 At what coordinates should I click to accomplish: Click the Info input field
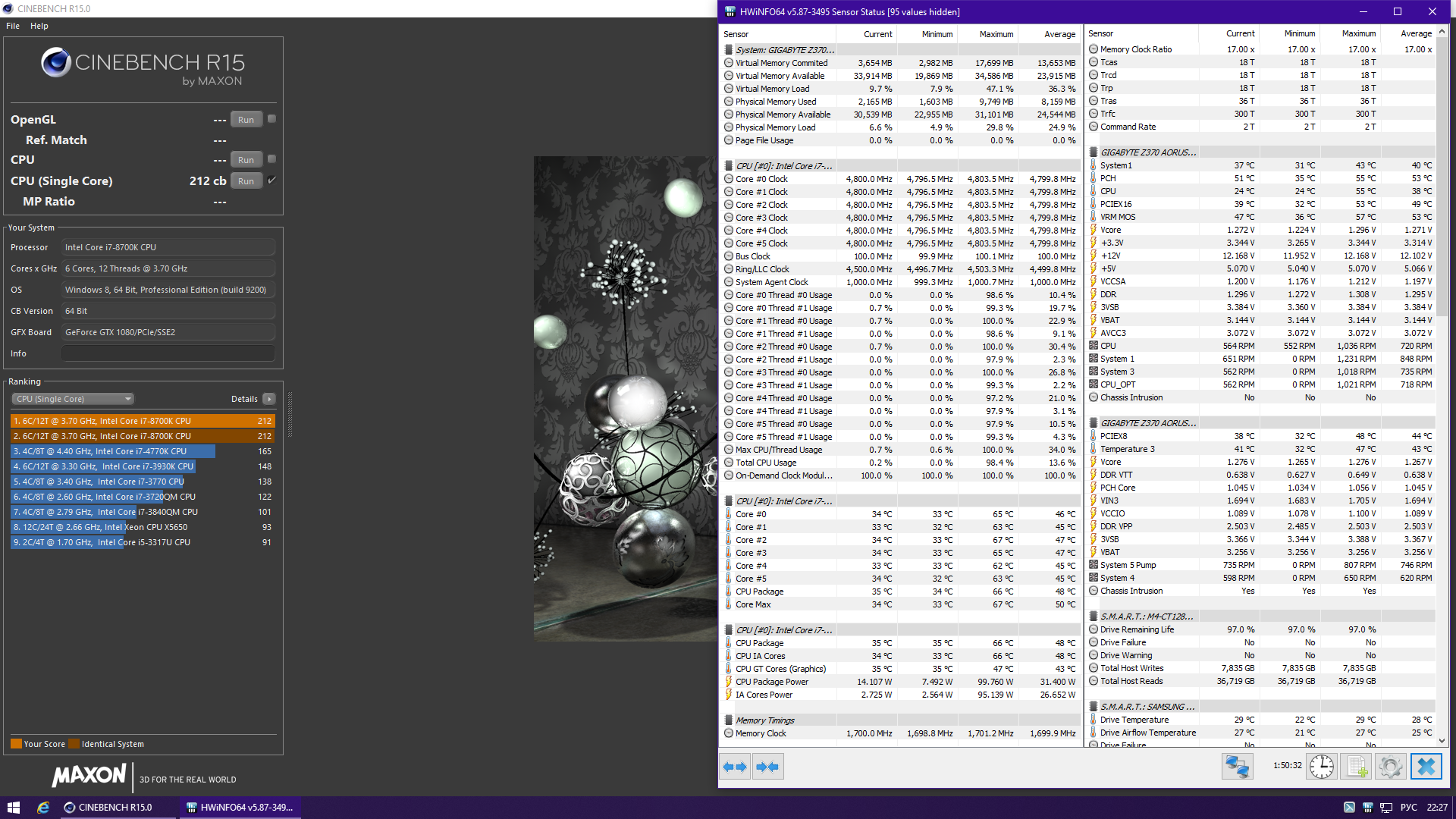168,353
